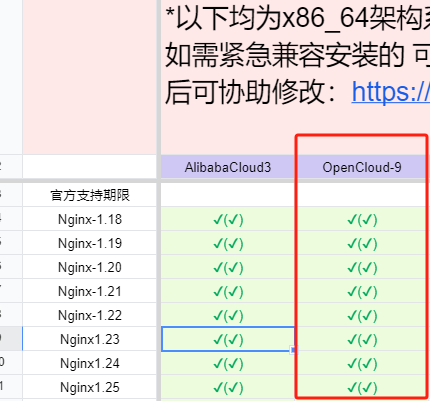Screen dimensions: 430x401
Task: Click OpenCloud-9 cell for Nginx1.25
Action: pos(362,387)
